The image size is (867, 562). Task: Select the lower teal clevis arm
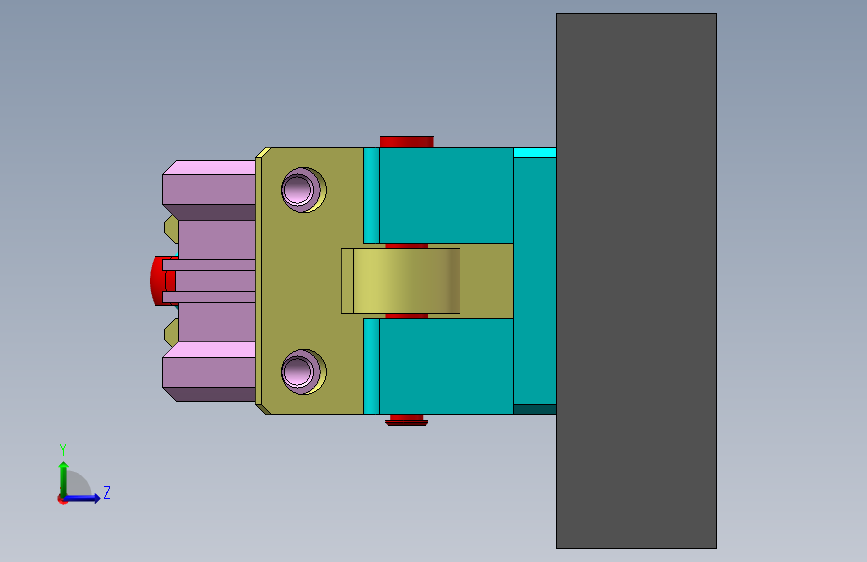point(446,366)
